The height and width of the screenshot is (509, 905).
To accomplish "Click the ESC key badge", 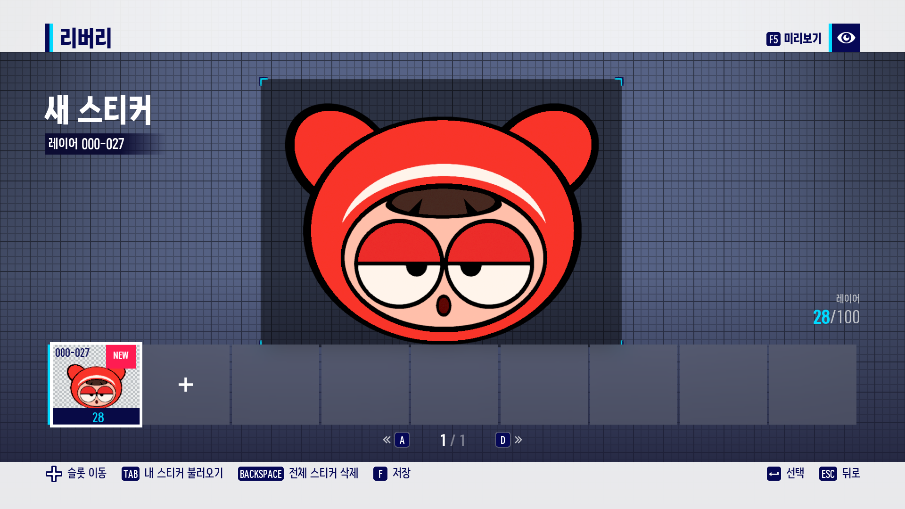I will 828,474.
